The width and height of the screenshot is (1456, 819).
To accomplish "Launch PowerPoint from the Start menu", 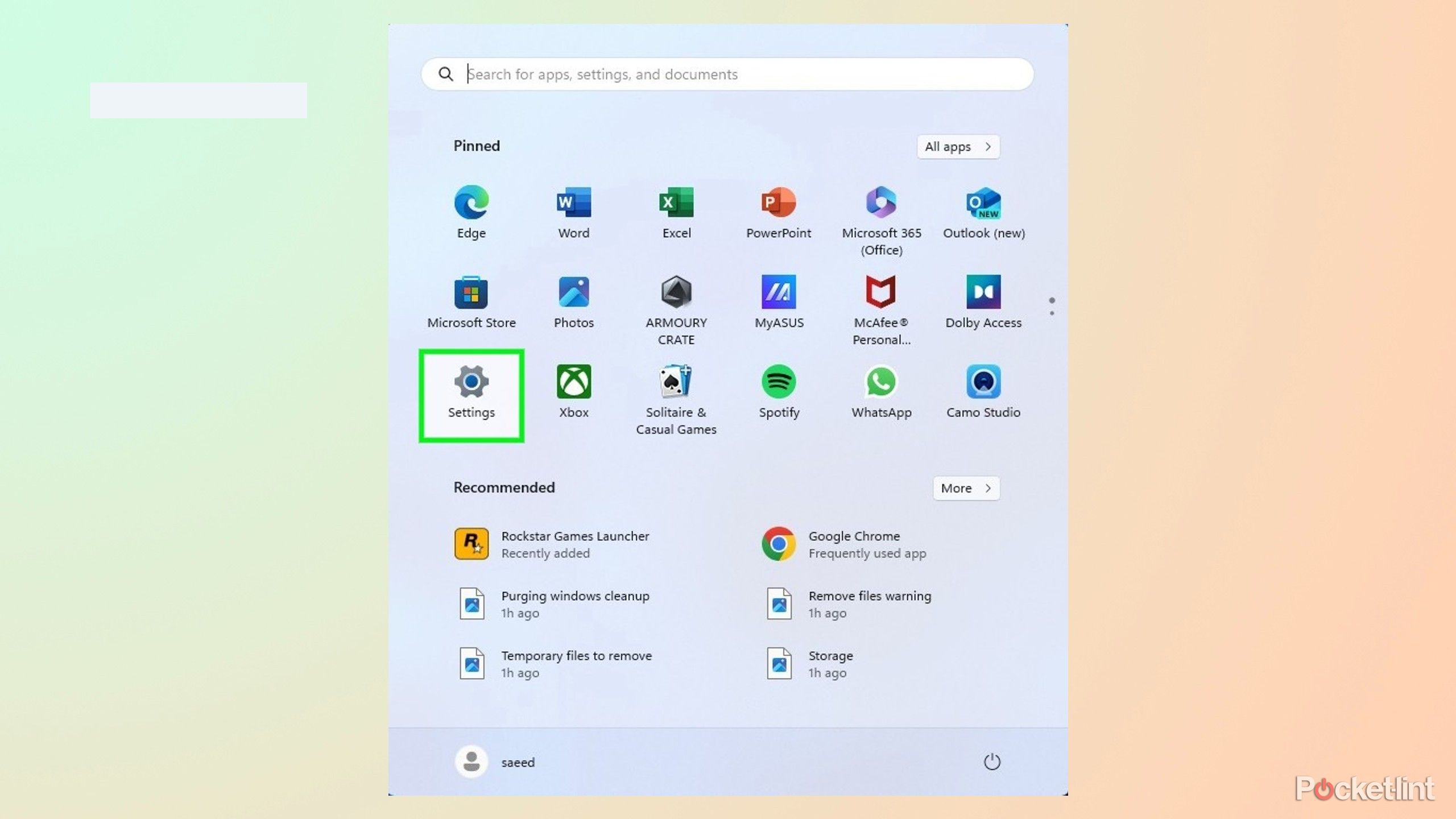I will tap(779, 212).
